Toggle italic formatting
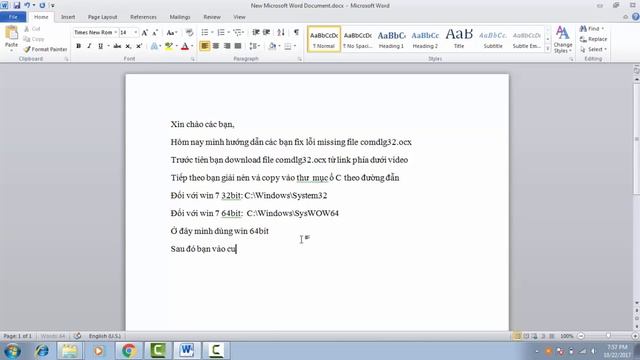Screen dimensions: 640x360 89,46
